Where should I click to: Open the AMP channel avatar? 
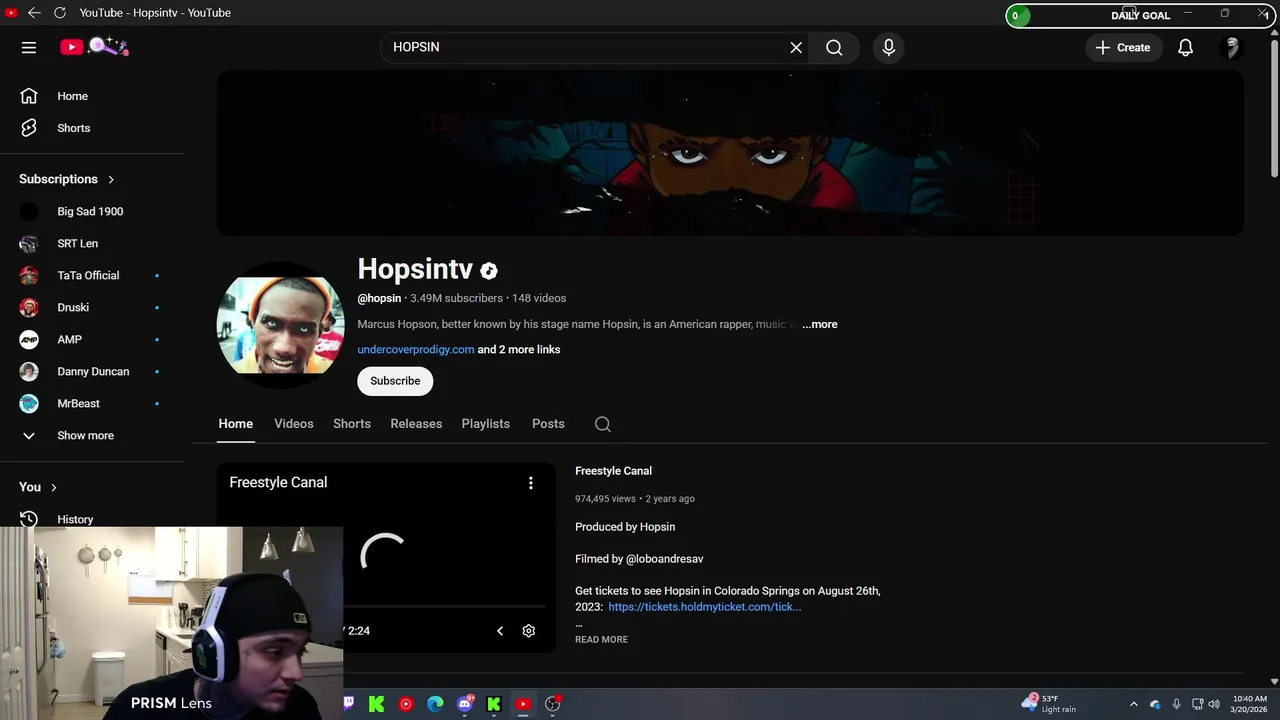[x=29, y=339]
